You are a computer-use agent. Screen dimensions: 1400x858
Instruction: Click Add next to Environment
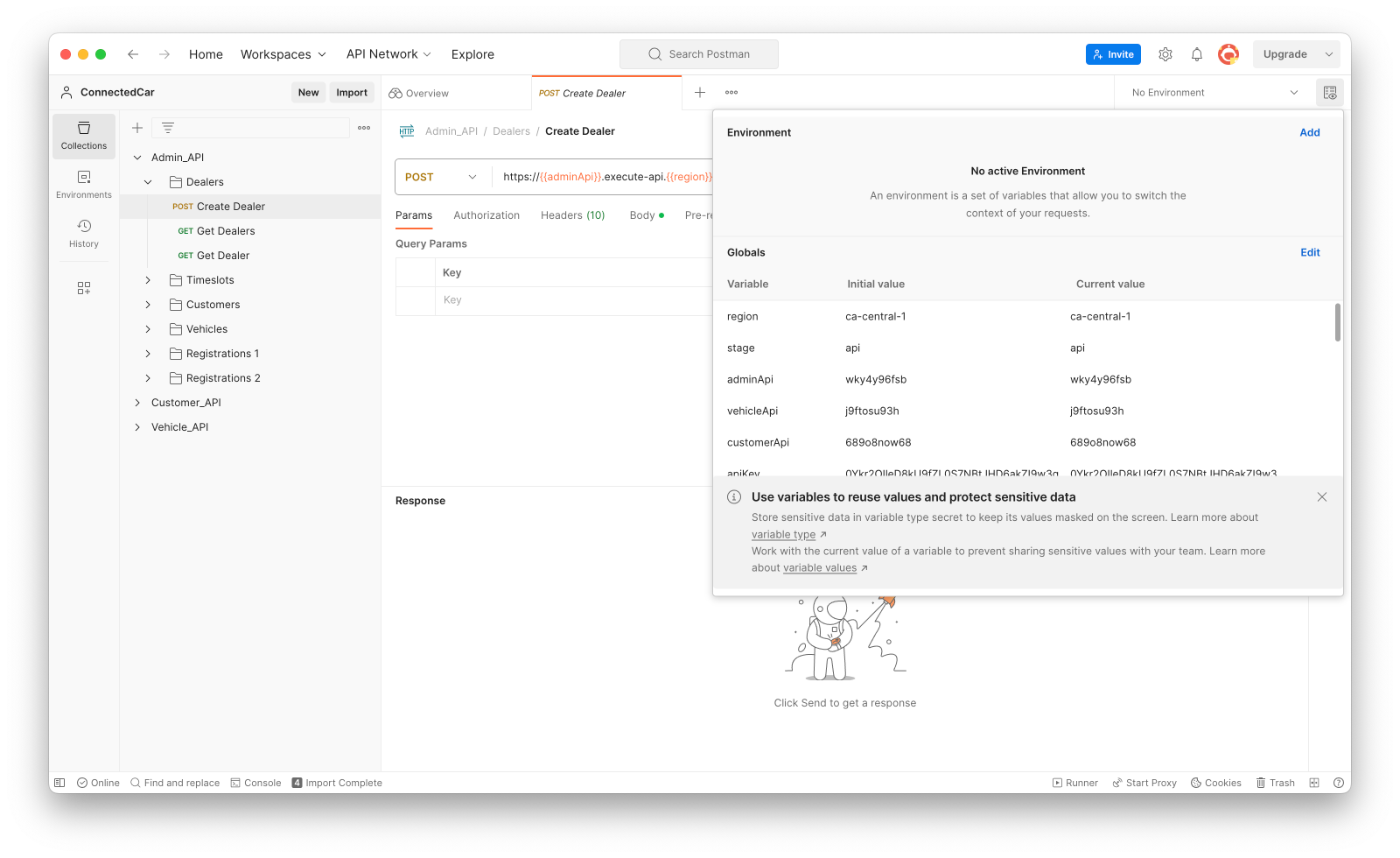tap(1310, 133)
